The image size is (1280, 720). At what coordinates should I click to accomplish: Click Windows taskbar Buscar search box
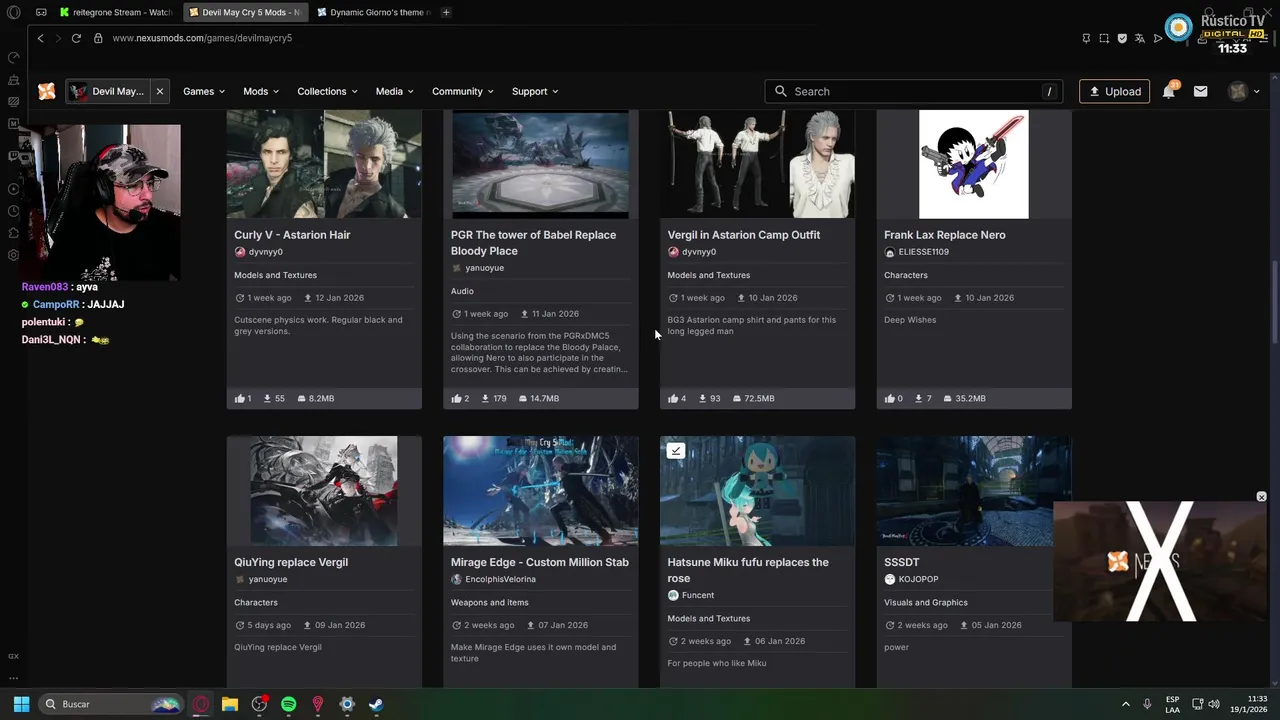coord(111,704)
